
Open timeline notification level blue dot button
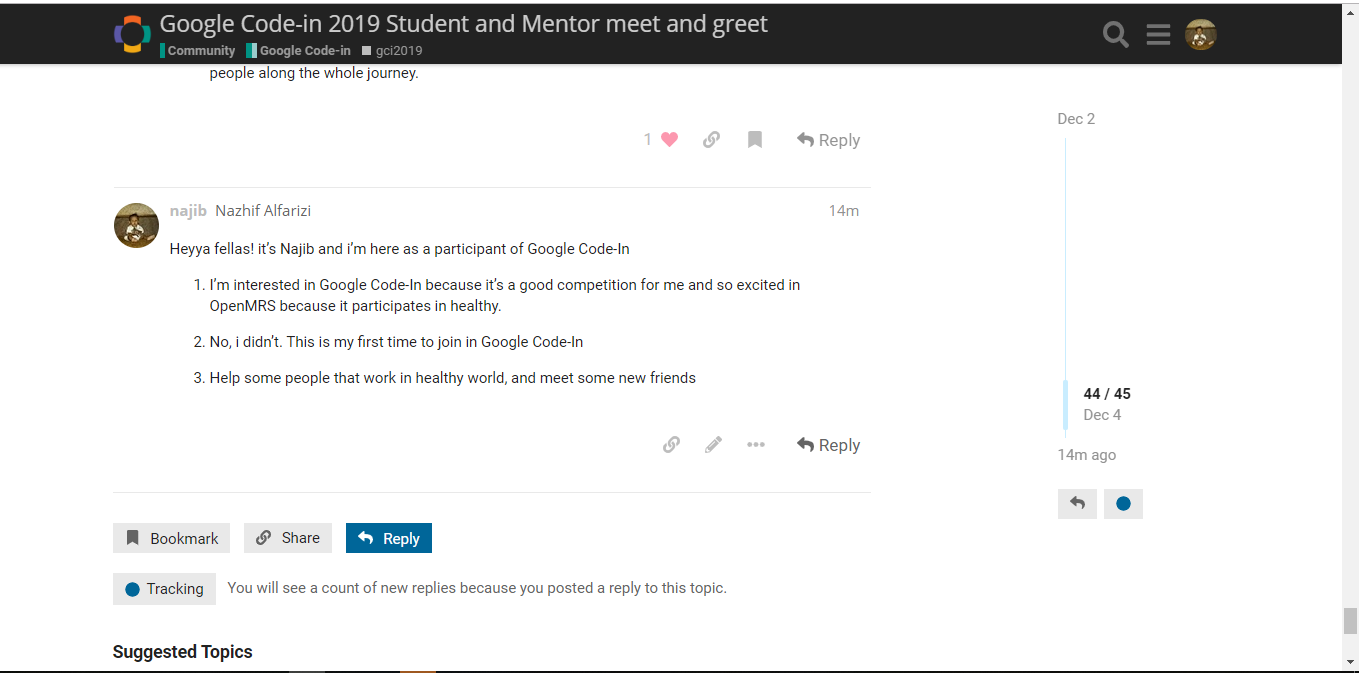click(x=1123, y=503)
